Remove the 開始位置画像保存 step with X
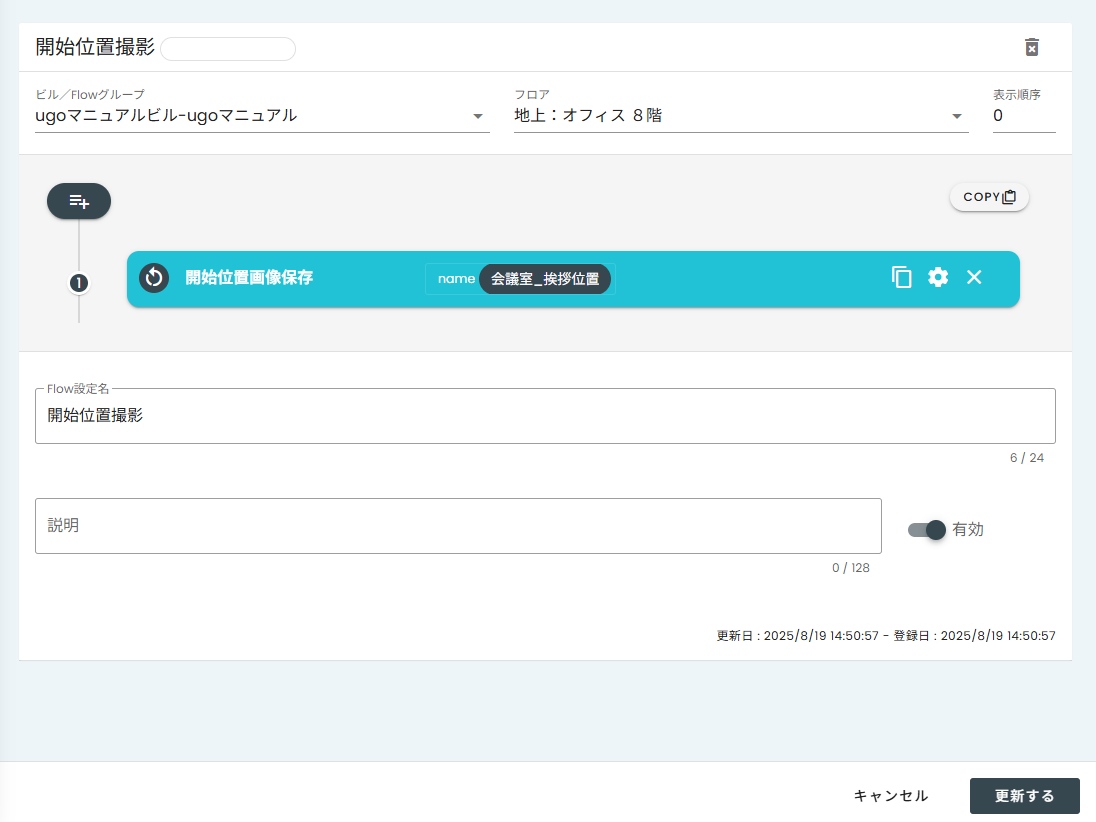The height and width of the screenshot is (822, 1096). click(x=974, y=277)
